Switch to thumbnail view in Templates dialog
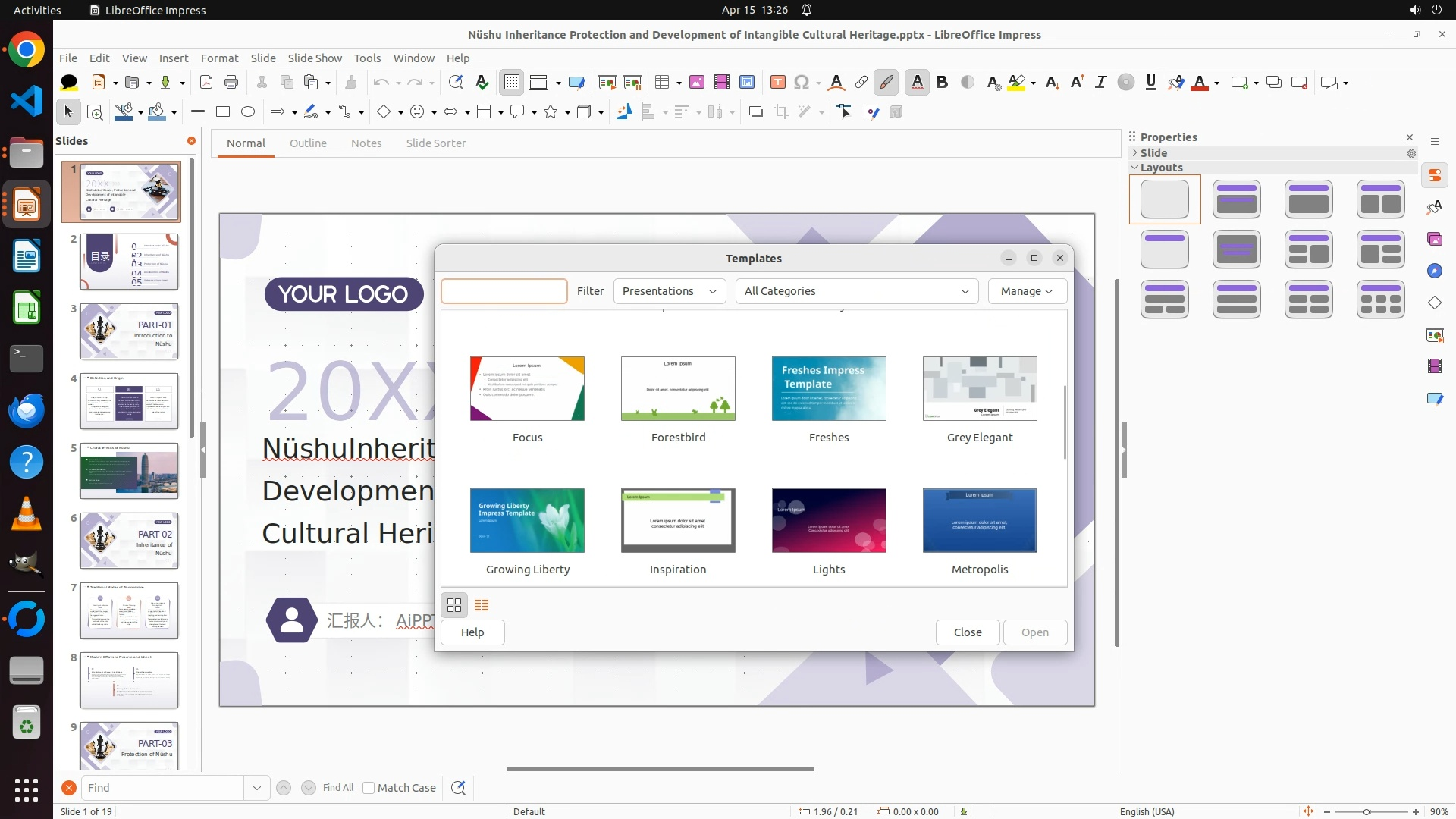This screenshot has height=819, width=1456. pyautogui.click(x=454, y=605)
